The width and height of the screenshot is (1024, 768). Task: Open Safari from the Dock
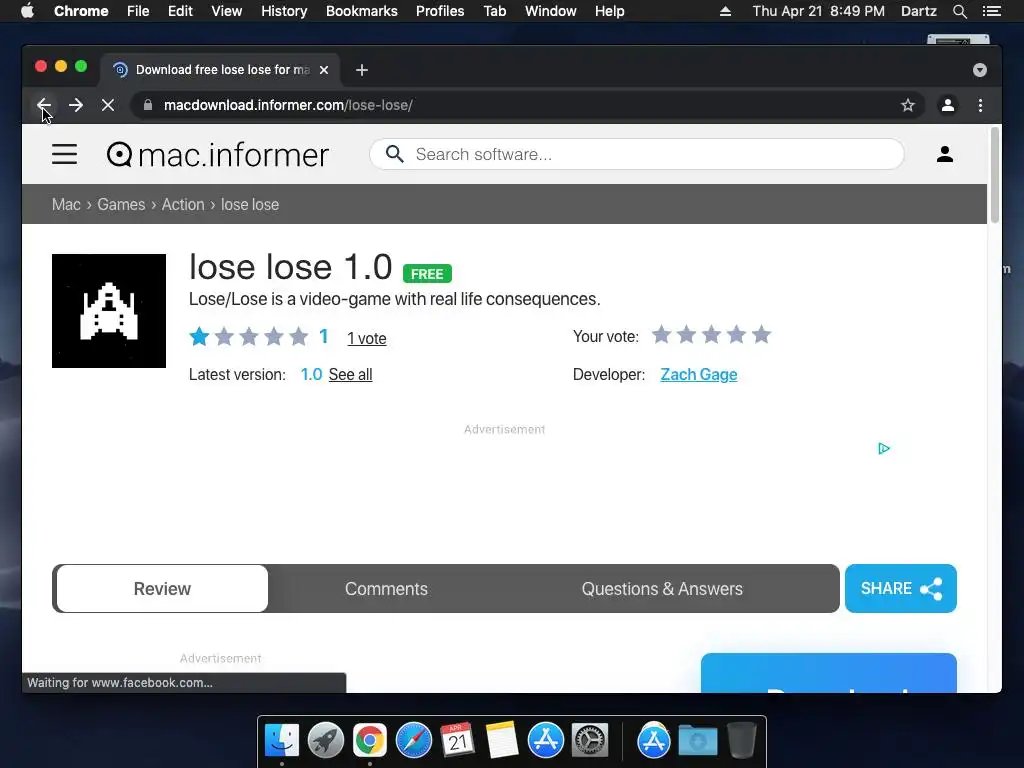(414, 741)
